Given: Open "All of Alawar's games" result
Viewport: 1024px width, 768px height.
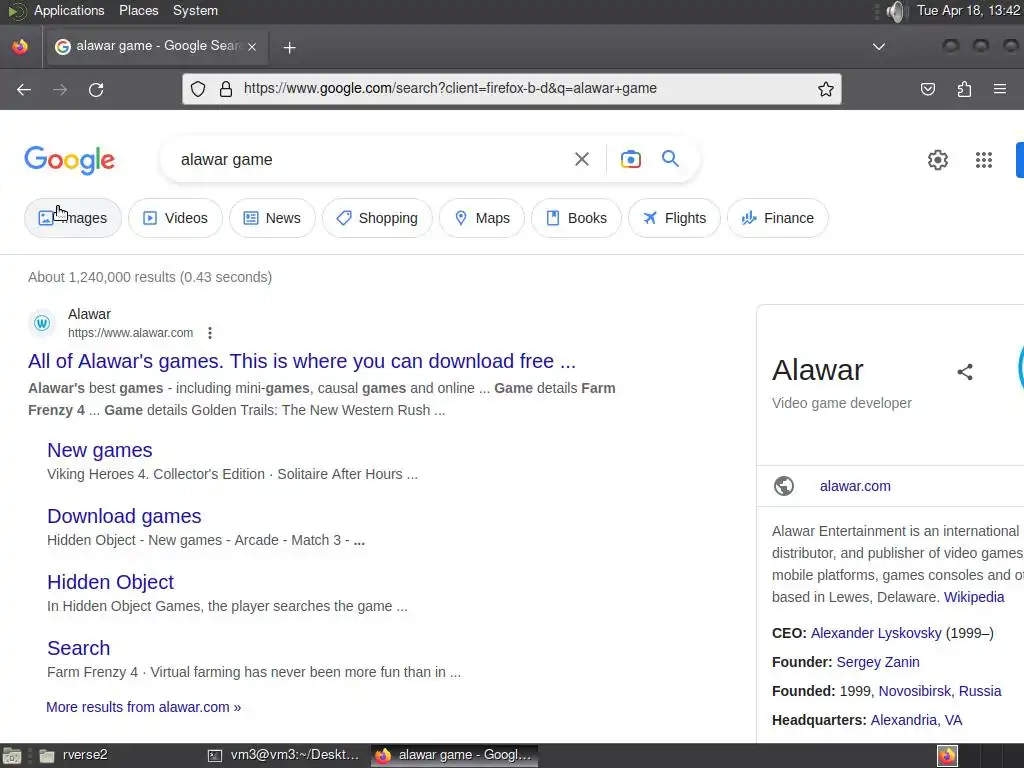Looking at the screenshot, I should coord(302,361).
